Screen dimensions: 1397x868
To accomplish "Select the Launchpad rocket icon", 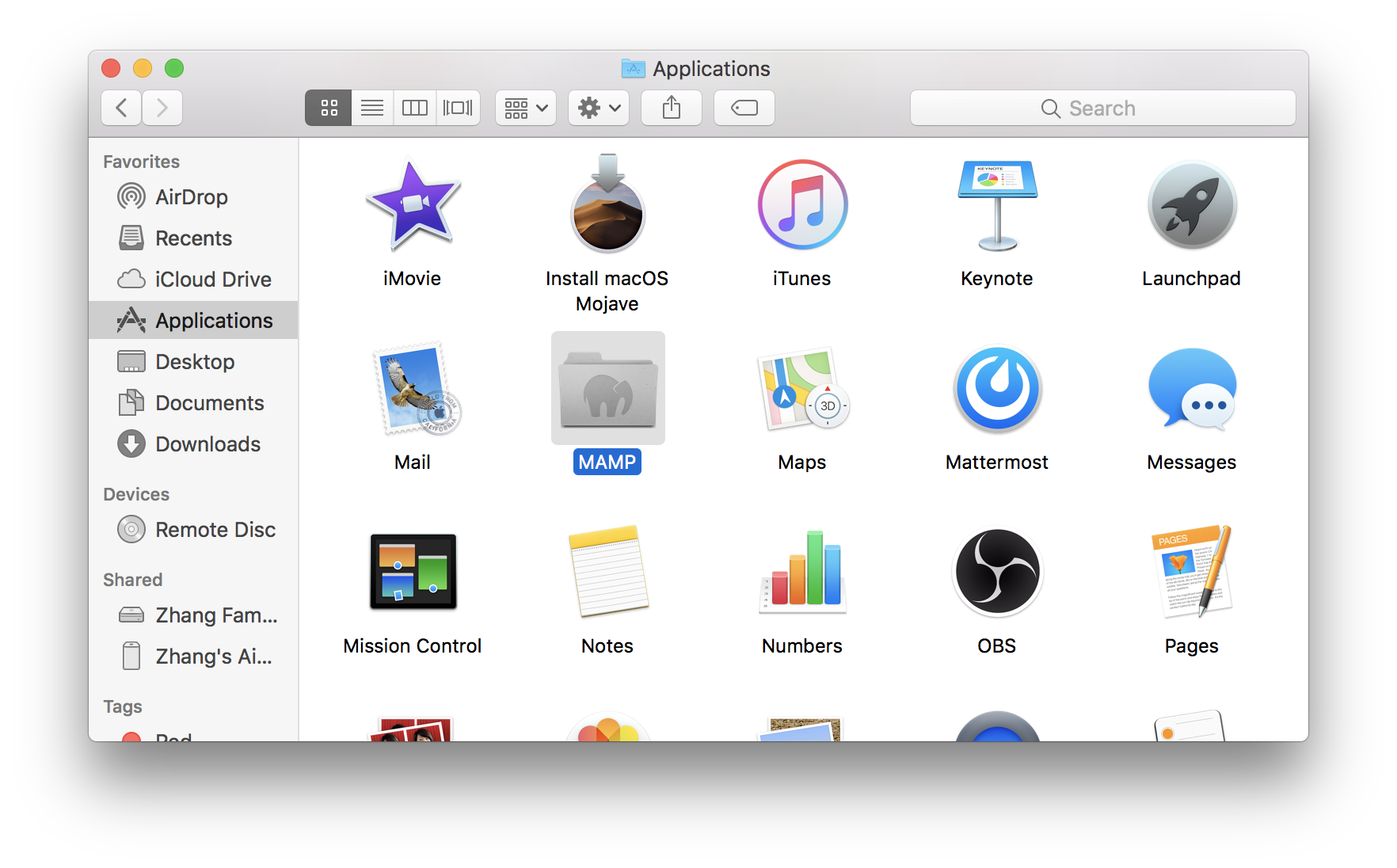I will [1191, 205].
